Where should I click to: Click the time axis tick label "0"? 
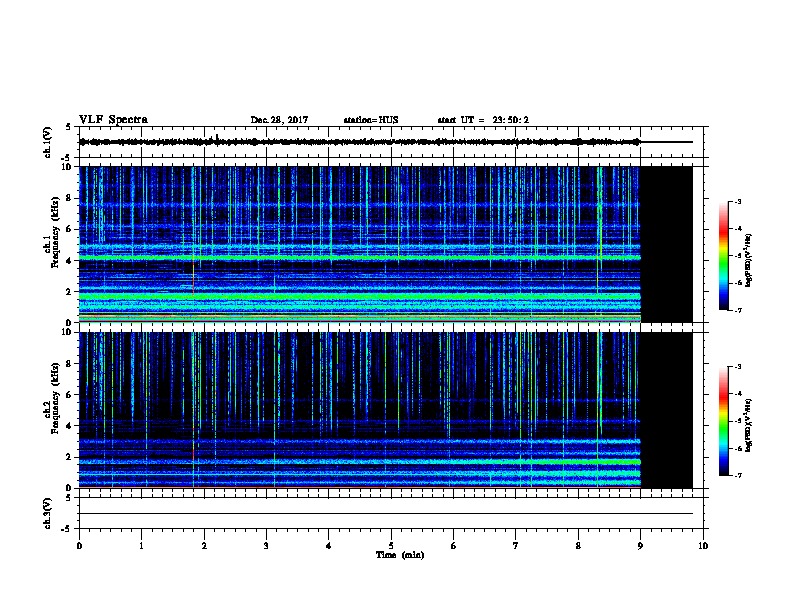pyautogui.click(x=79, y=545)
